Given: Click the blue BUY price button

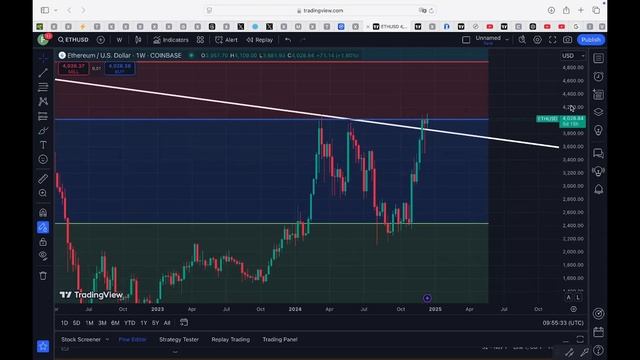Looking at the screenshot, I should pyautogui.click(x=120, y=68).
